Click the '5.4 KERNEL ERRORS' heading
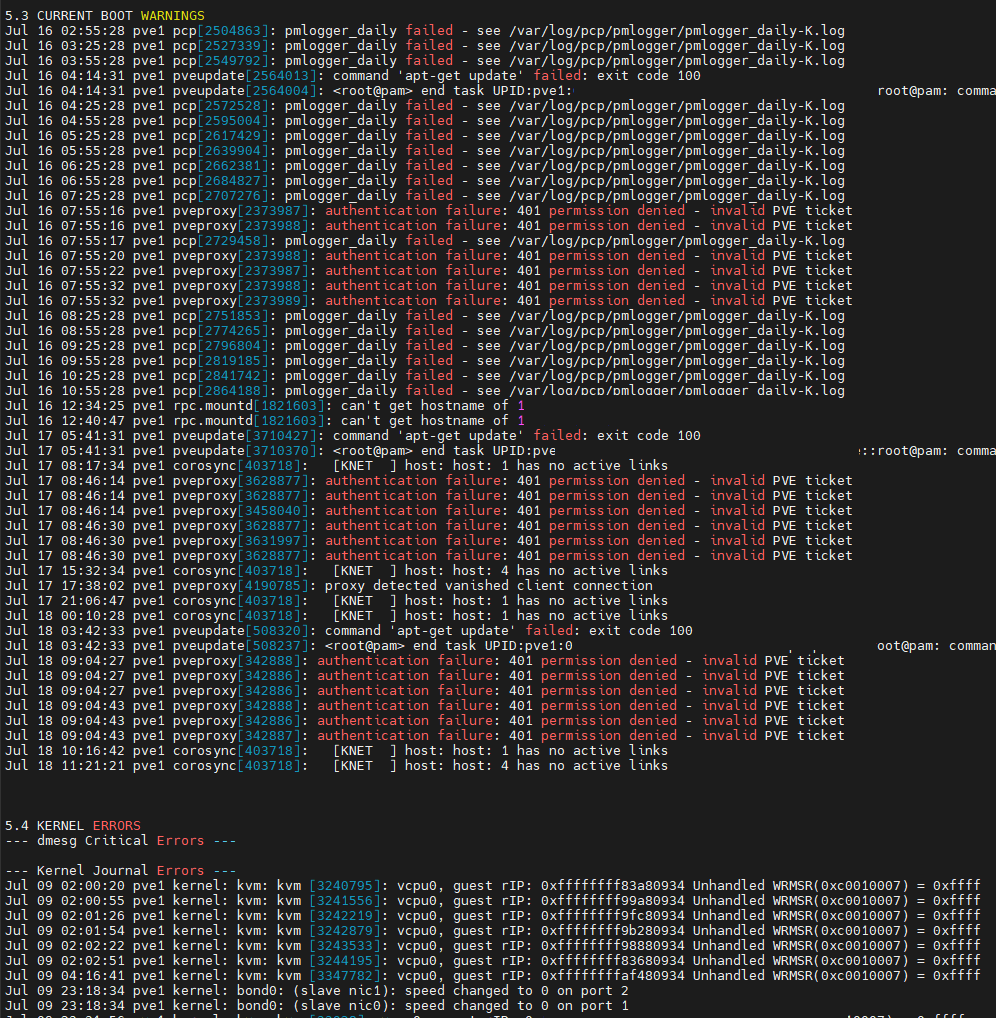This screenshot has height=1018, width=996. pyautogui.click(x=73, y=826)
